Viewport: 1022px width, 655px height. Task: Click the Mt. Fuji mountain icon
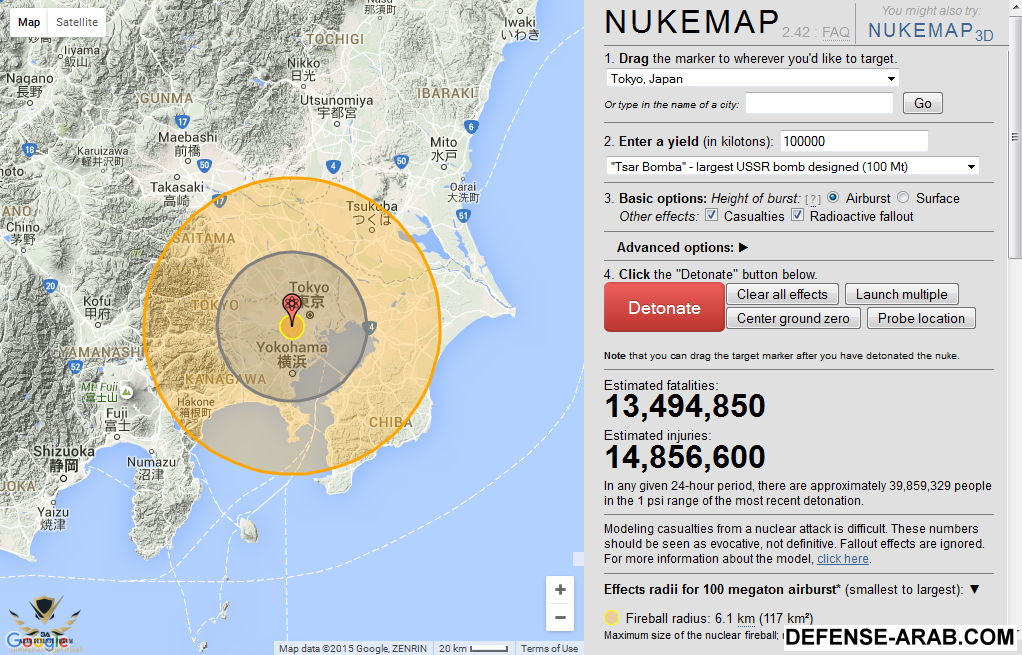click(127, 392)
